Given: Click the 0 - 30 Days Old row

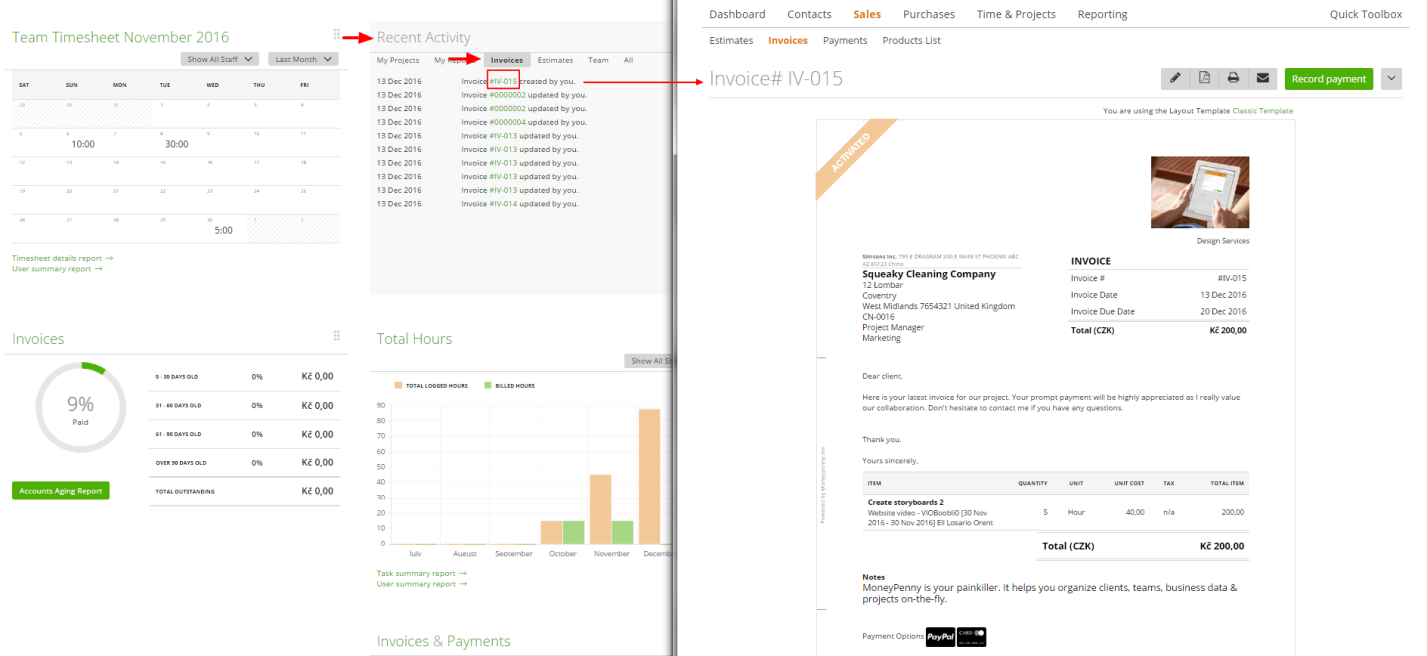Looking at the screenshot, I should pyautogui.click(x=246, y=377).
